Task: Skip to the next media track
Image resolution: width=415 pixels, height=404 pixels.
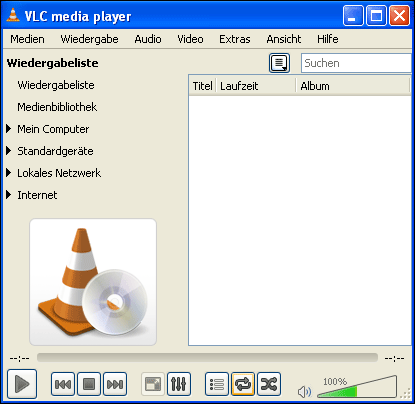Action: point(115,384)
